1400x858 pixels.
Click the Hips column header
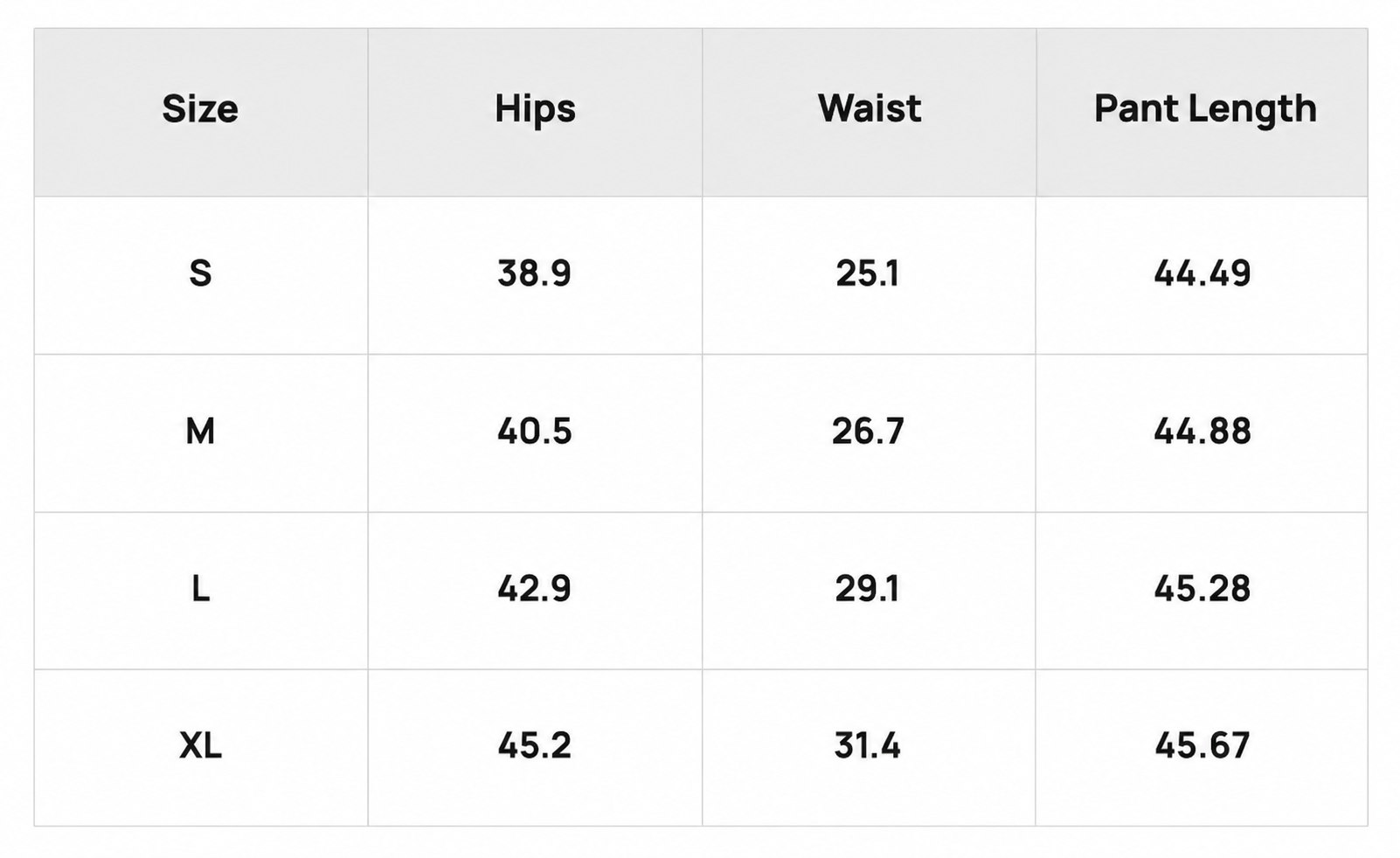pyautogui.click(x=535, y=110)
